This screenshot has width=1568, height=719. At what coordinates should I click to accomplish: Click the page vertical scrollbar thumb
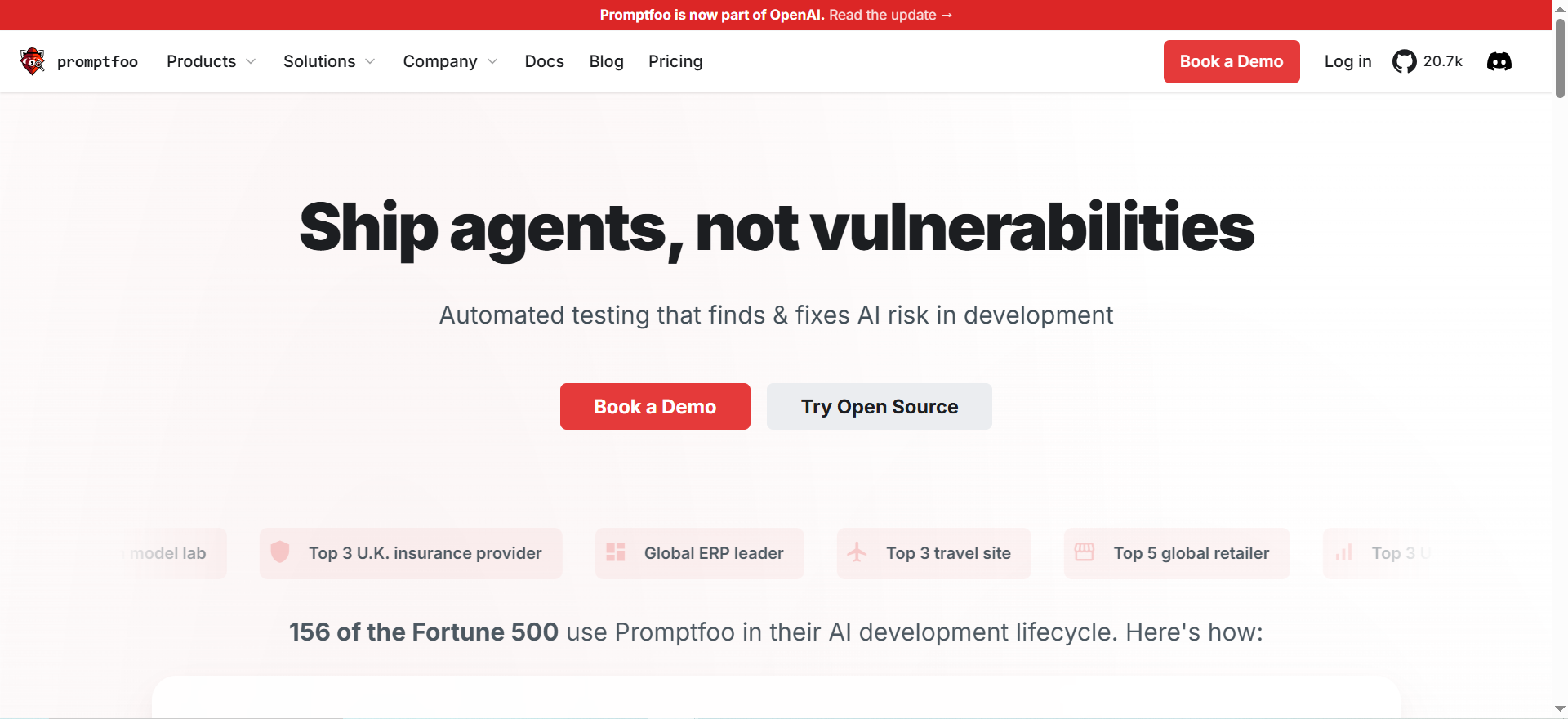point(1560,57)
